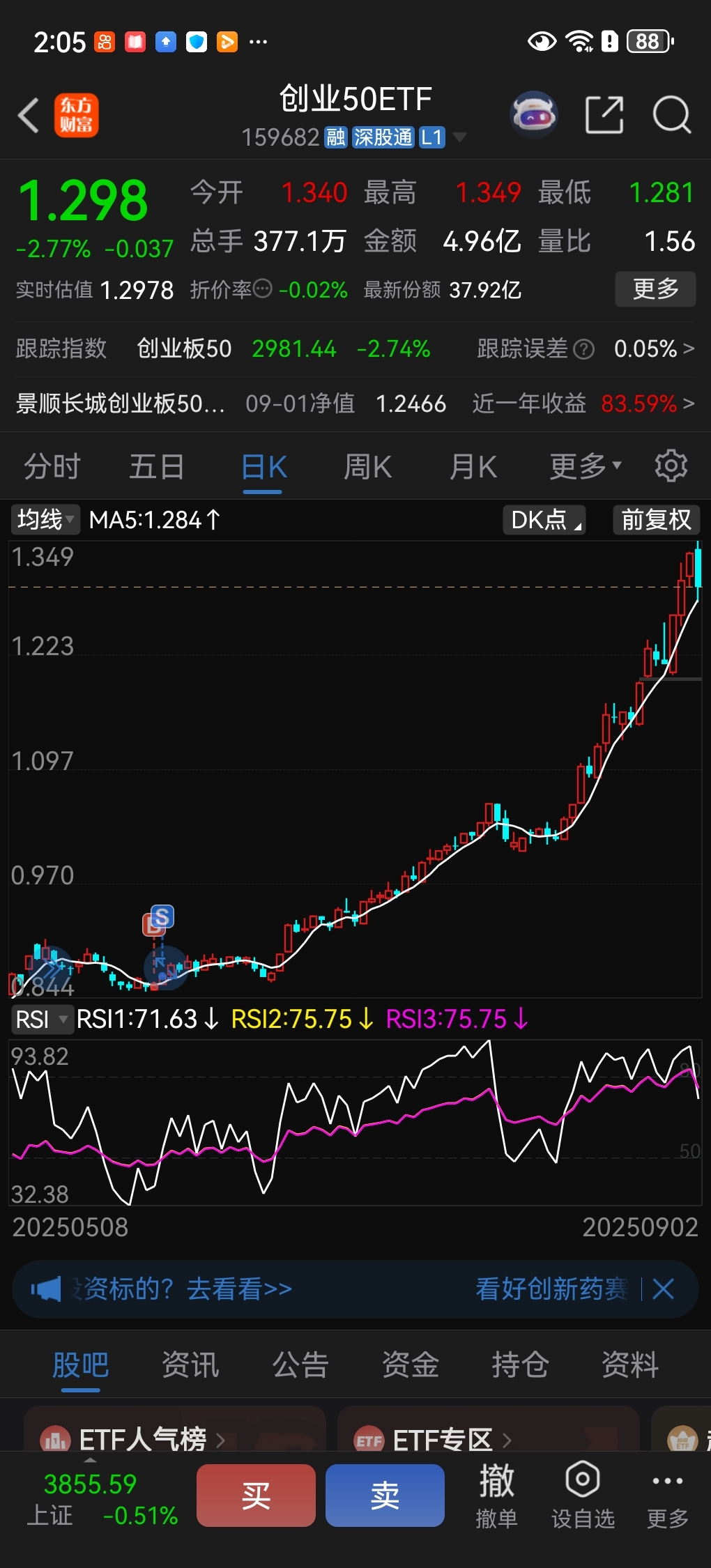
Task: Tap the announcement megaphone icon
Action: tap(46, 1289)
